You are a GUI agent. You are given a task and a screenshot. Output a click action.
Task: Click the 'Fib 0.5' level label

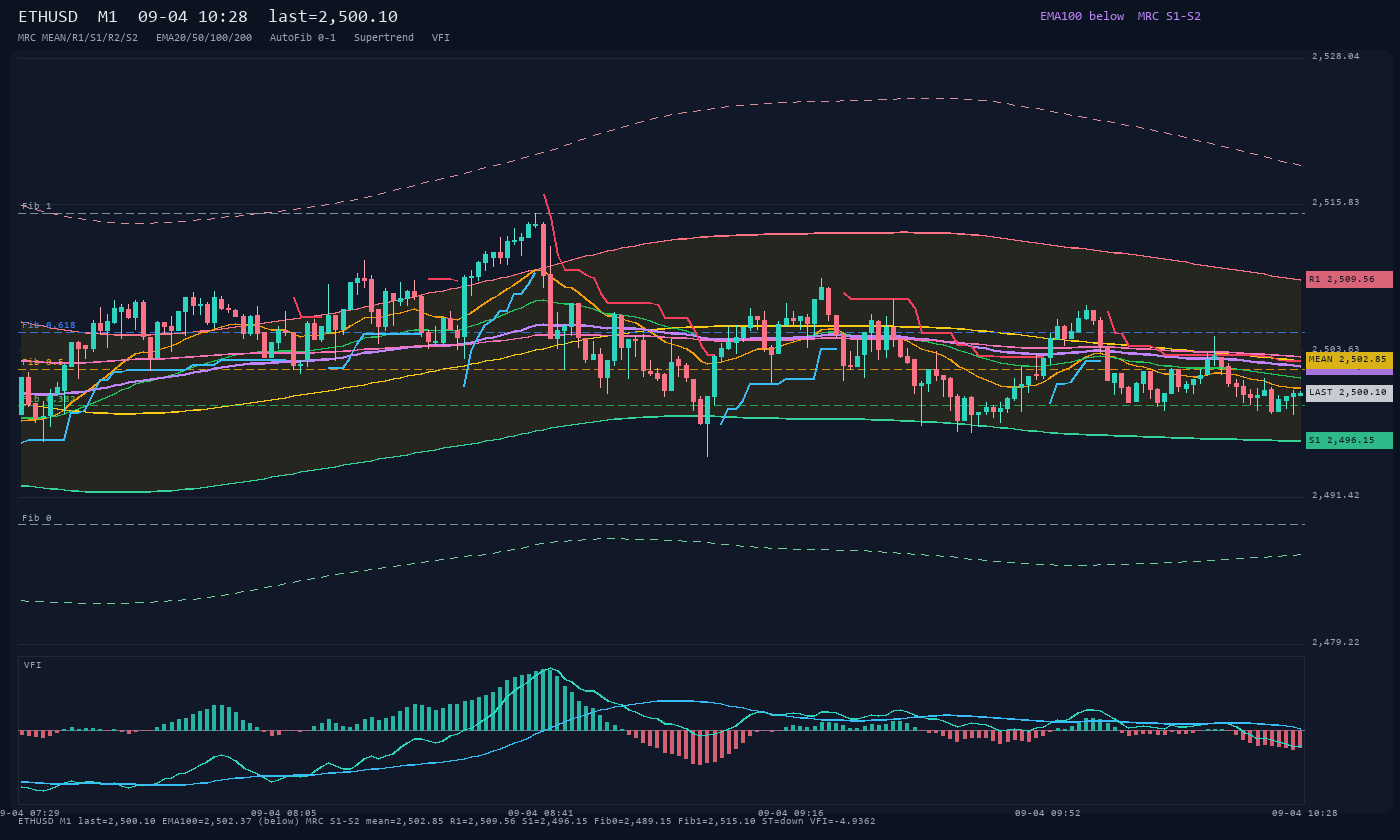coord(42,362)
